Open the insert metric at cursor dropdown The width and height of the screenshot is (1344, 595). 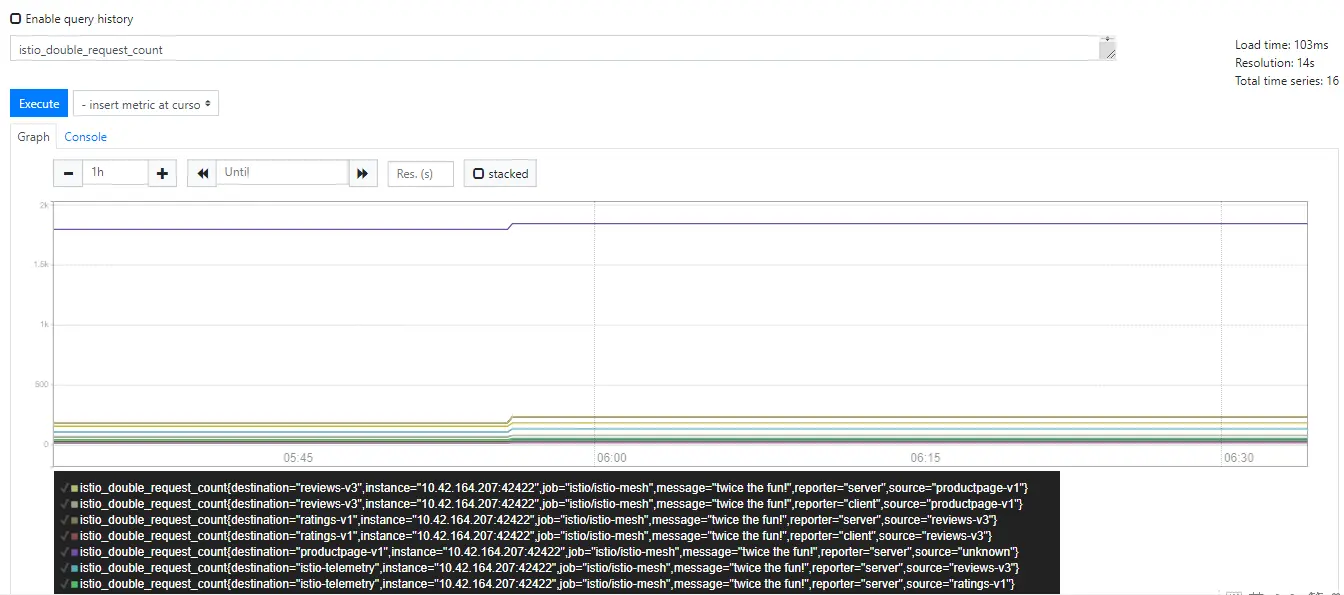[146, 104]
